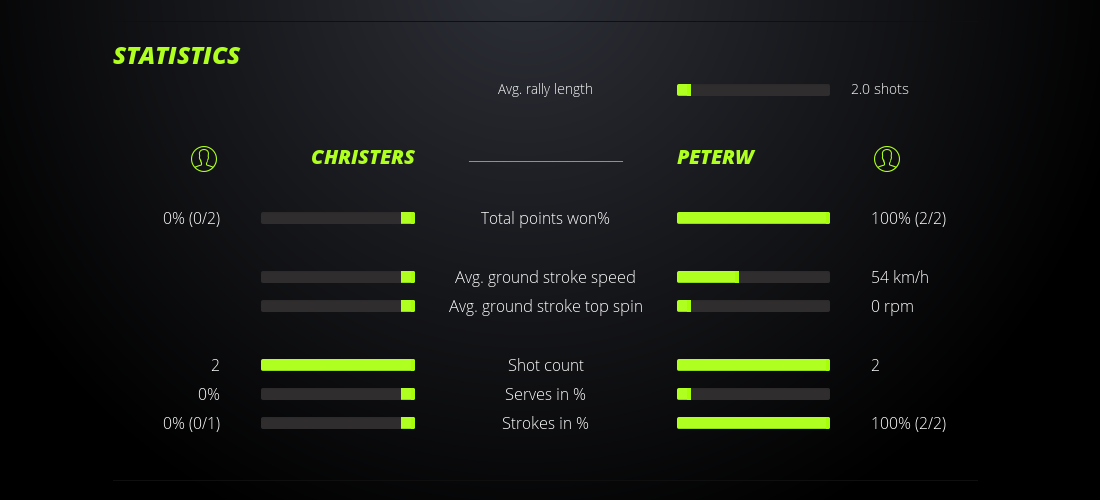Click PeterW's Serves in % bar

point(753,394)
